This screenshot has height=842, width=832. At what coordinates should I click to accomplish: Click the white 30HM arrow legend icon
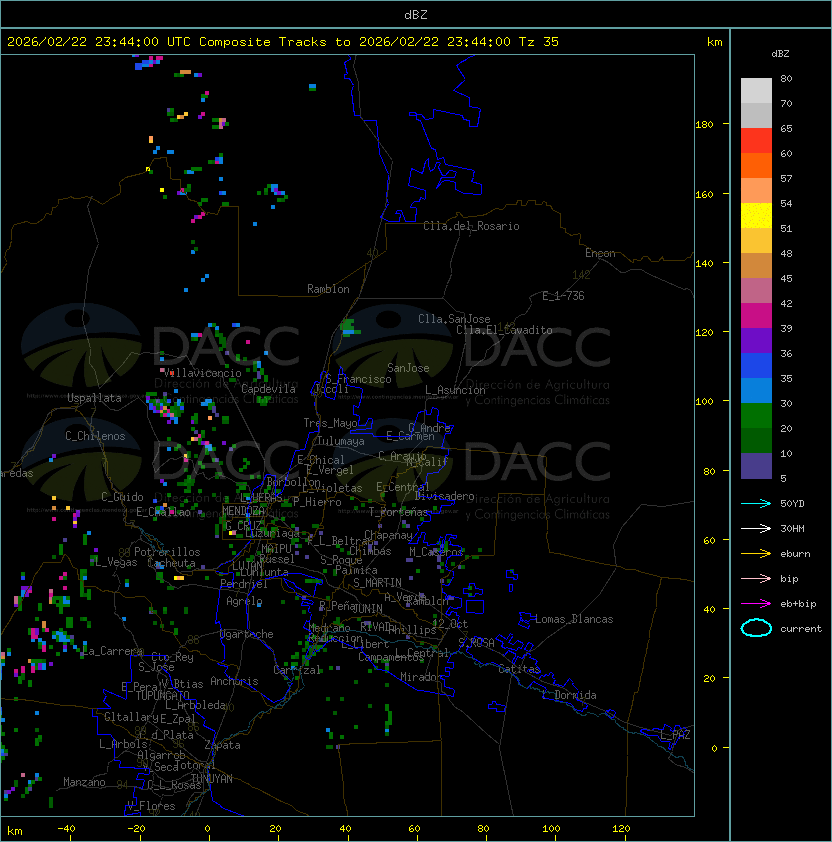point(756,529)
